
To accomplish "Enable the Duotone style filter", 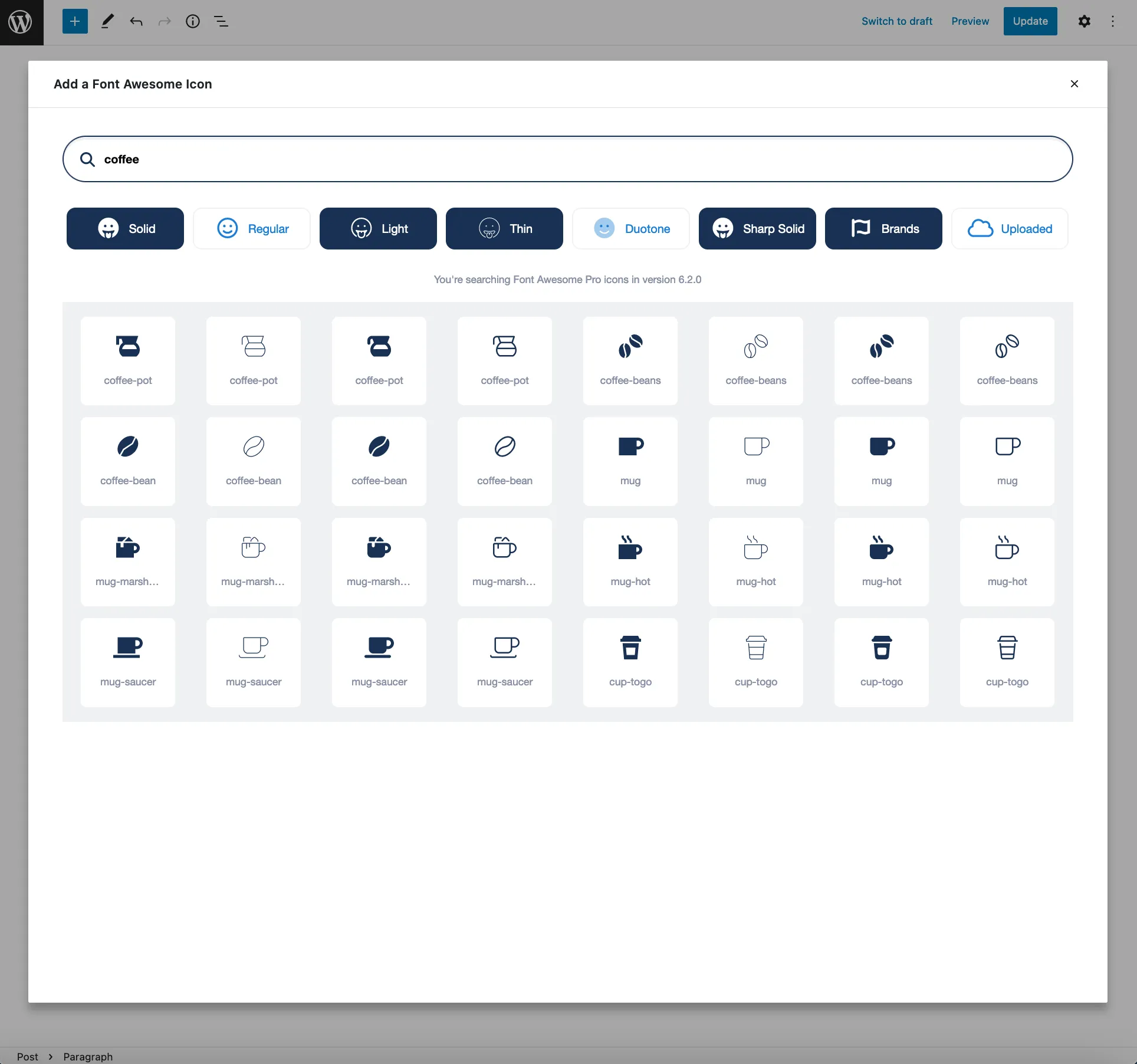I will 631,228.
